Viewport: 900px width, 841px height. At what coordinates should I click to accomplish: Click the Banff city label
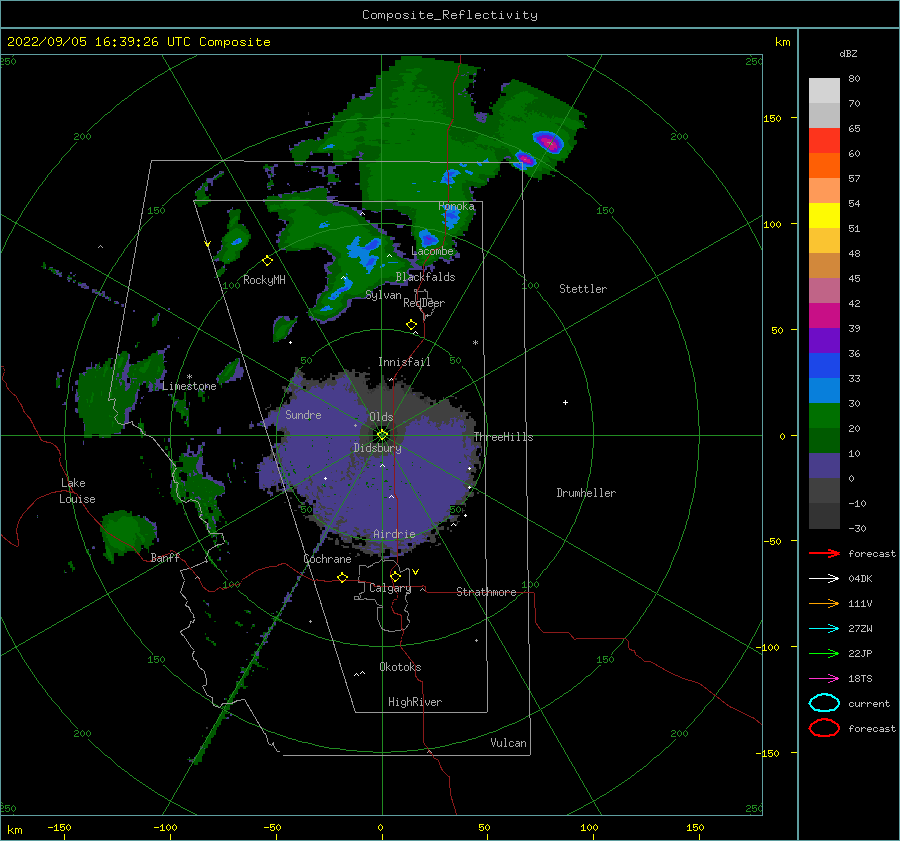click(x=165, y=558)
